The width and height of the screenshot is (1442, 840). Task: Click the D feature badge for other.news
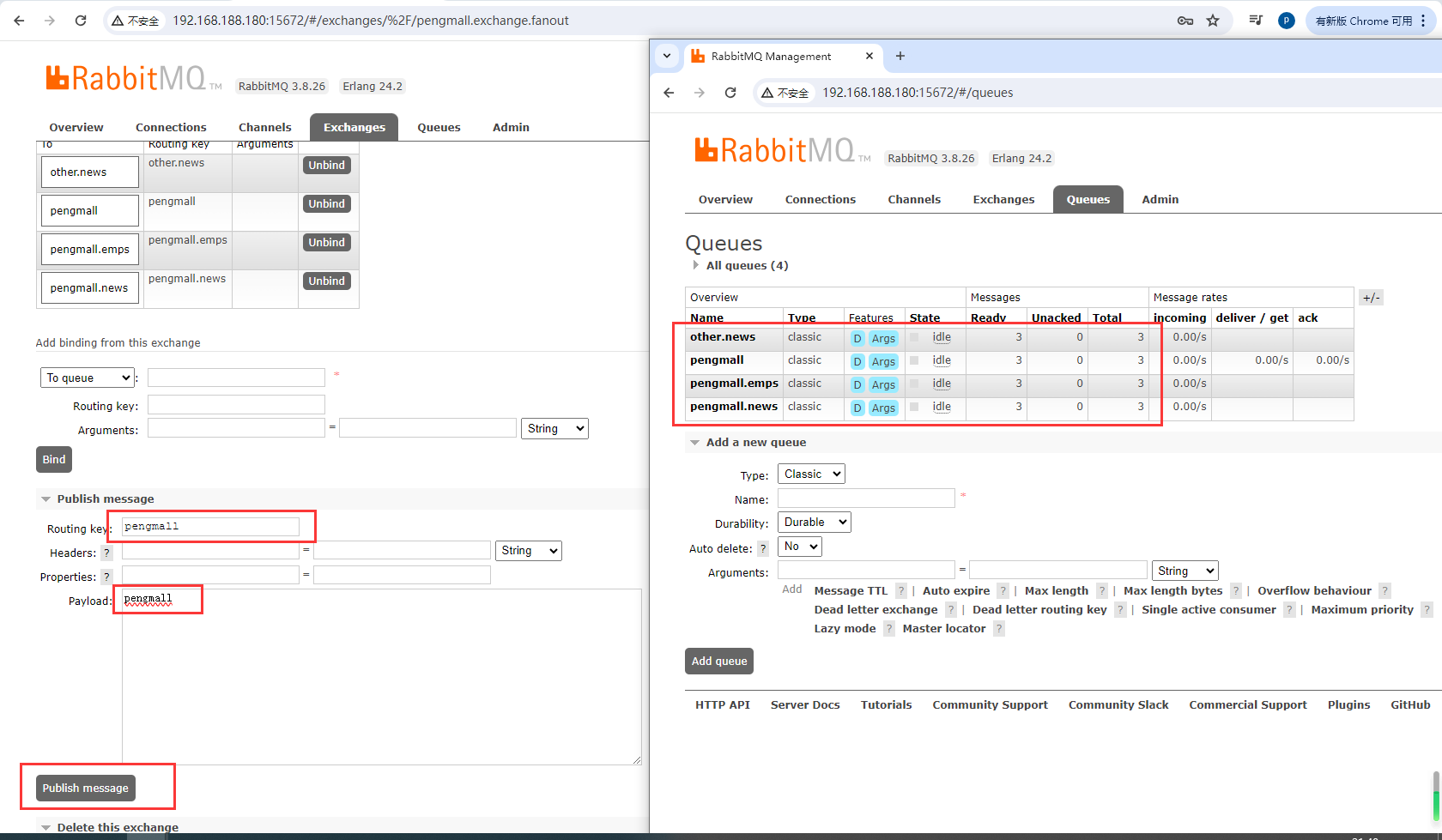[x=857, y=339]
